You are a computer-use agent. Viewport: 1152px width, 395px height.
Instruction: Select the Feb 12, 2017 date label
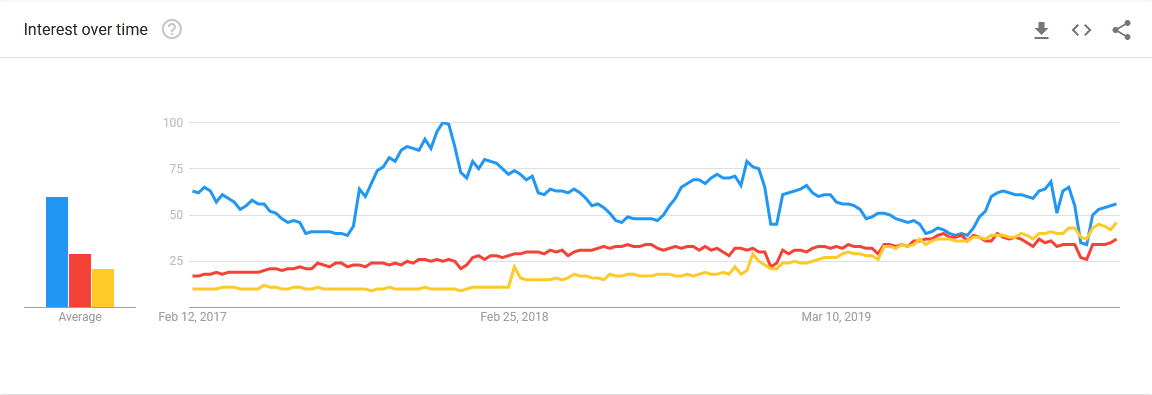click(192, 317)
